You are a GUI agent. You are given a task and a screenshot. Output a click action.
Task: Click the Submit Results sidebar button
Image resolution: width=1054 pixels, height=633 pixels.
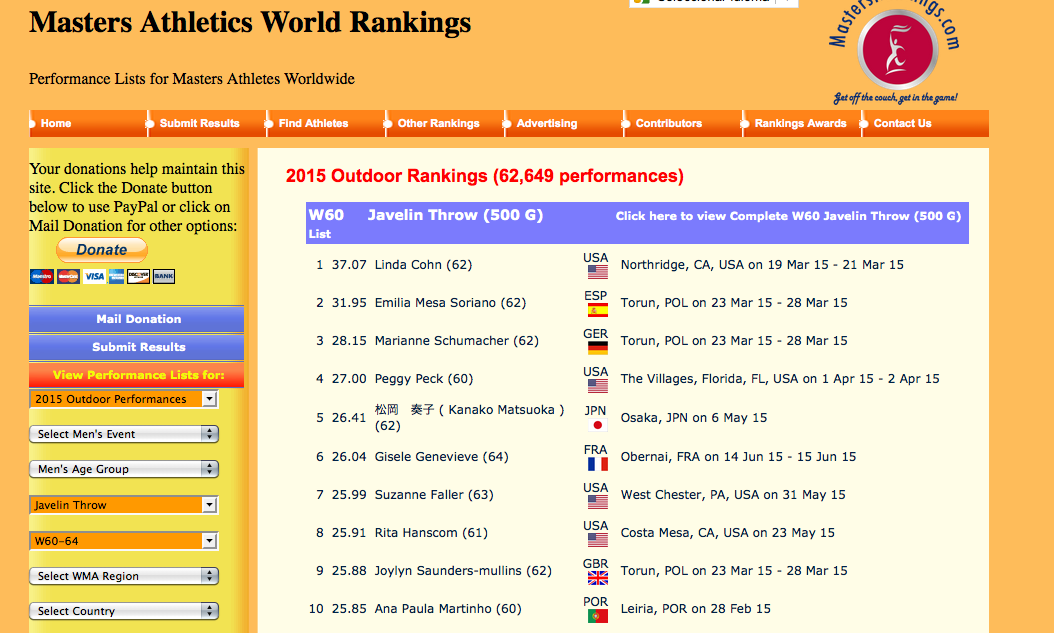click(x=138, y=347)
